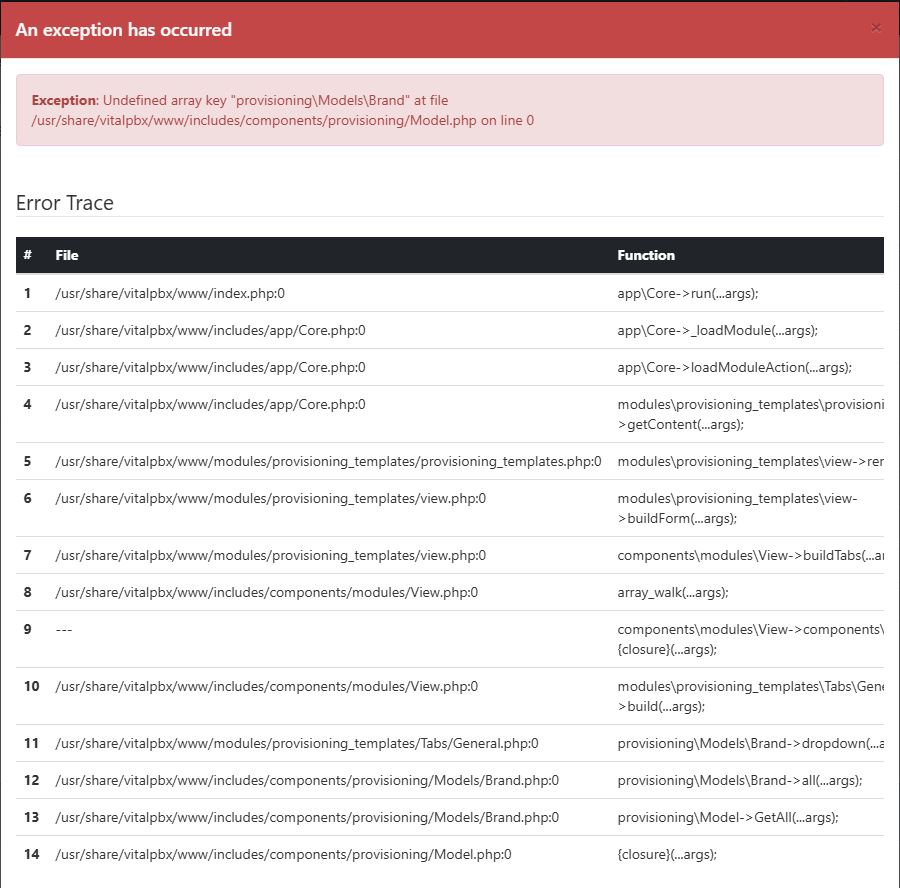
Task: Click the Brand->all function entry
Action: point(739,780)
